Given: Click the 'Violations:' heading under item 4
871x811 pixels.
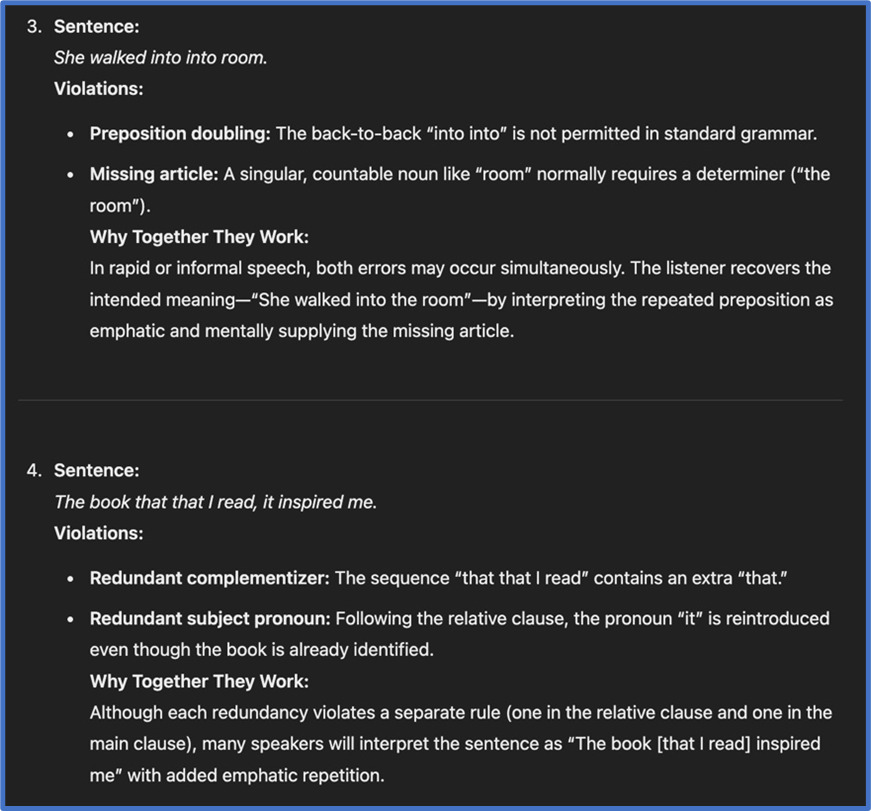Looking at the screenshot, I should click(98, 533).
